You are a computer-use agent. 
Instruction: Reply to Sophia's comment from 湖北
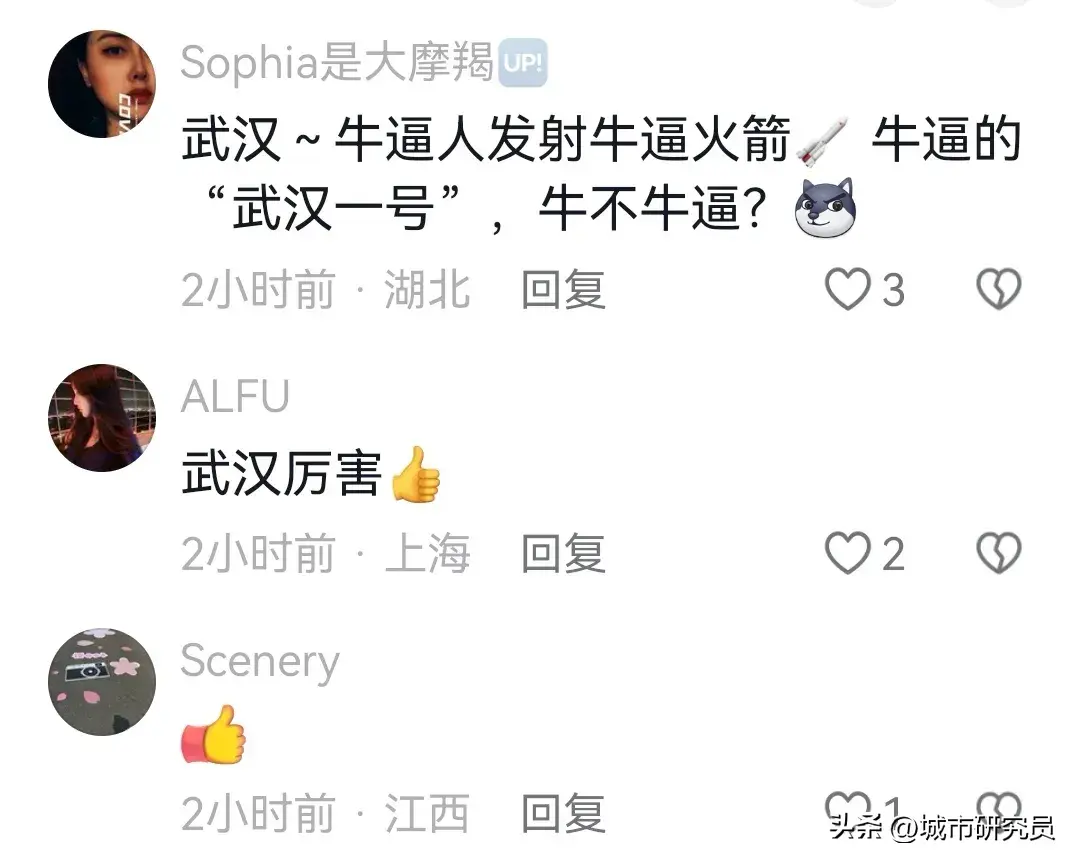click(563, 289)
